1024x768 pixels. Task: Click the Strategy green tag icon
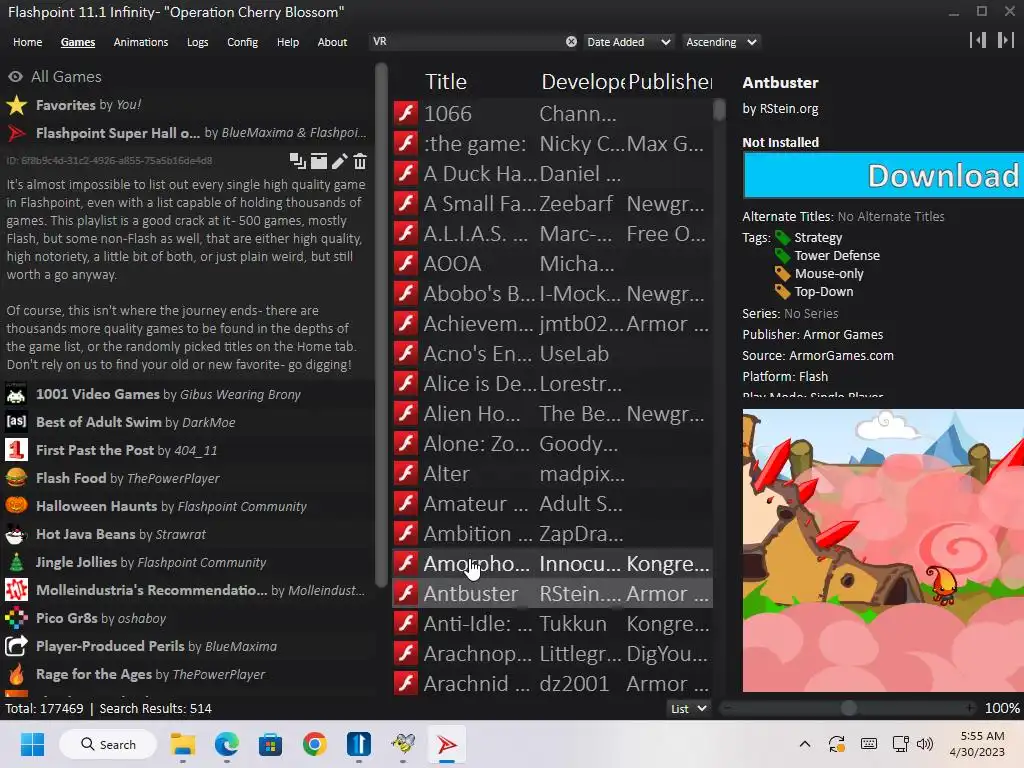(x=782, y=238)
